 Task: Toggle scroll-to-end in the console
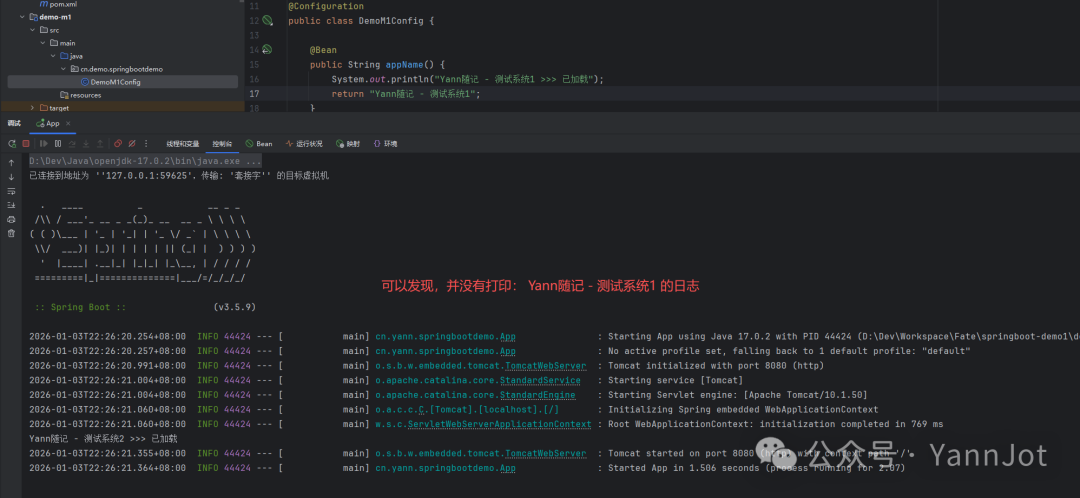pyautogui.click(x=11, y=205)
